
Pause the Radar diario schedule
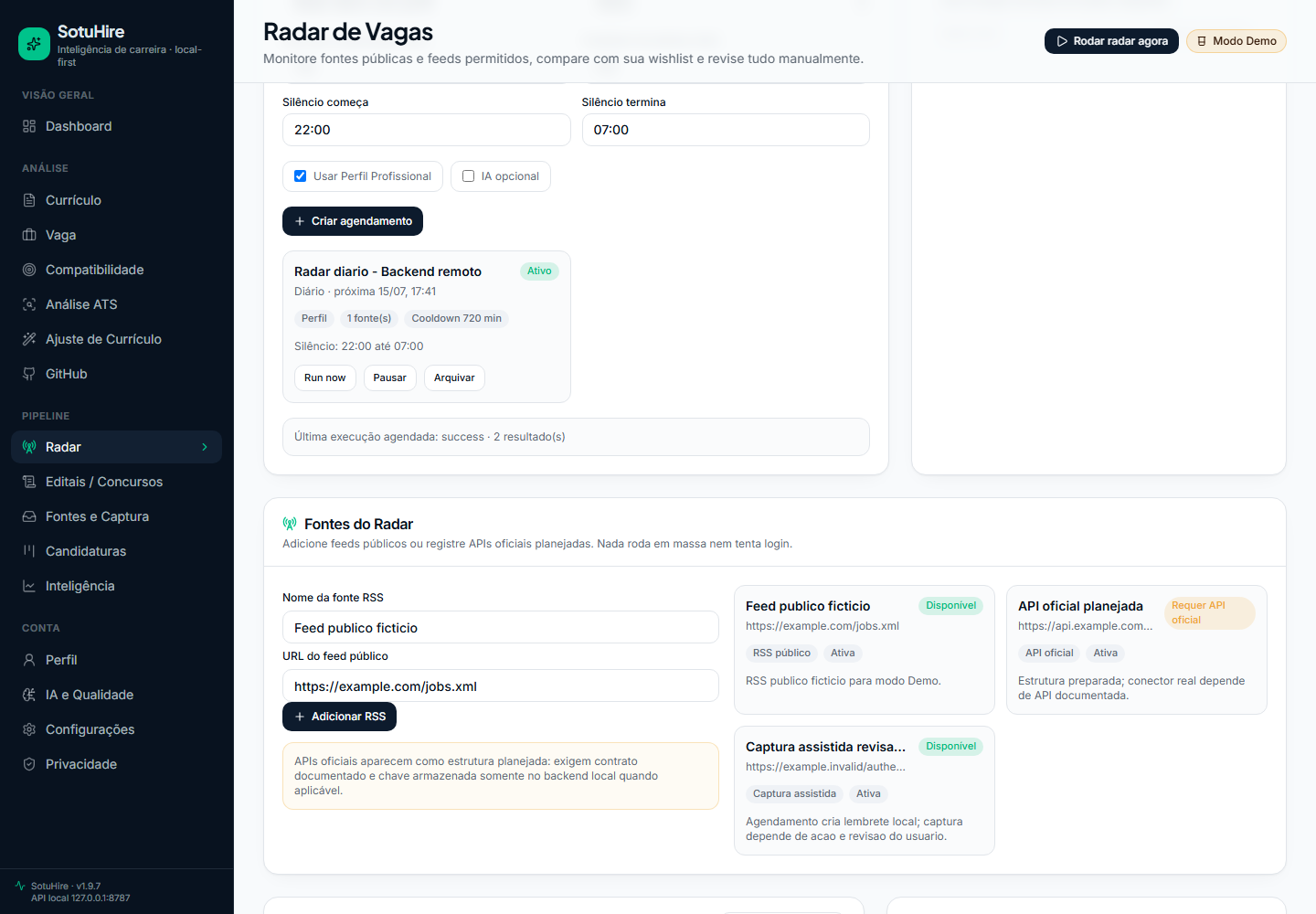pyautogui.click(x=390, y=377)
